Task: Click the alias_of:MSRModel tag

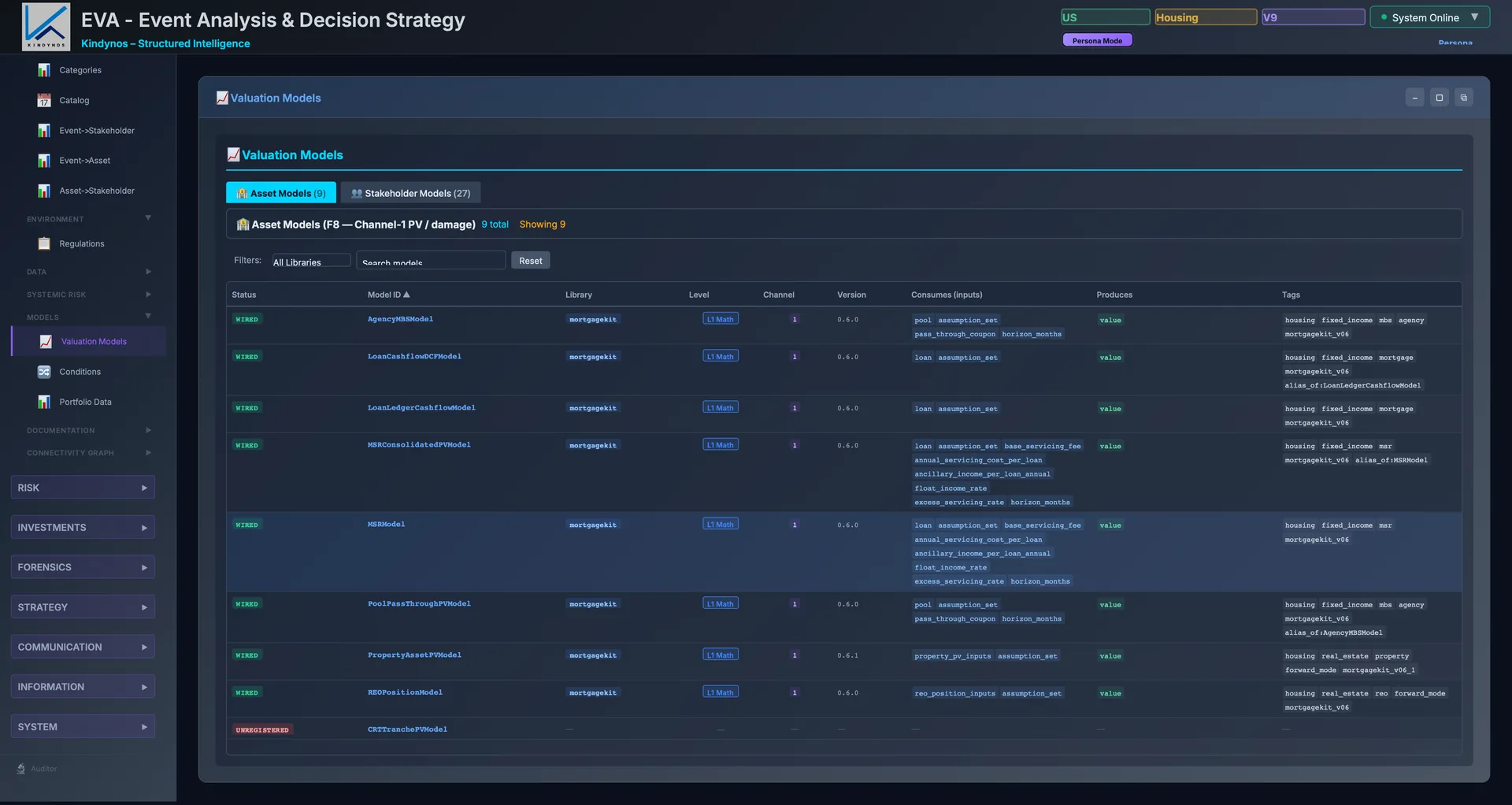Action: (1392, 461)
